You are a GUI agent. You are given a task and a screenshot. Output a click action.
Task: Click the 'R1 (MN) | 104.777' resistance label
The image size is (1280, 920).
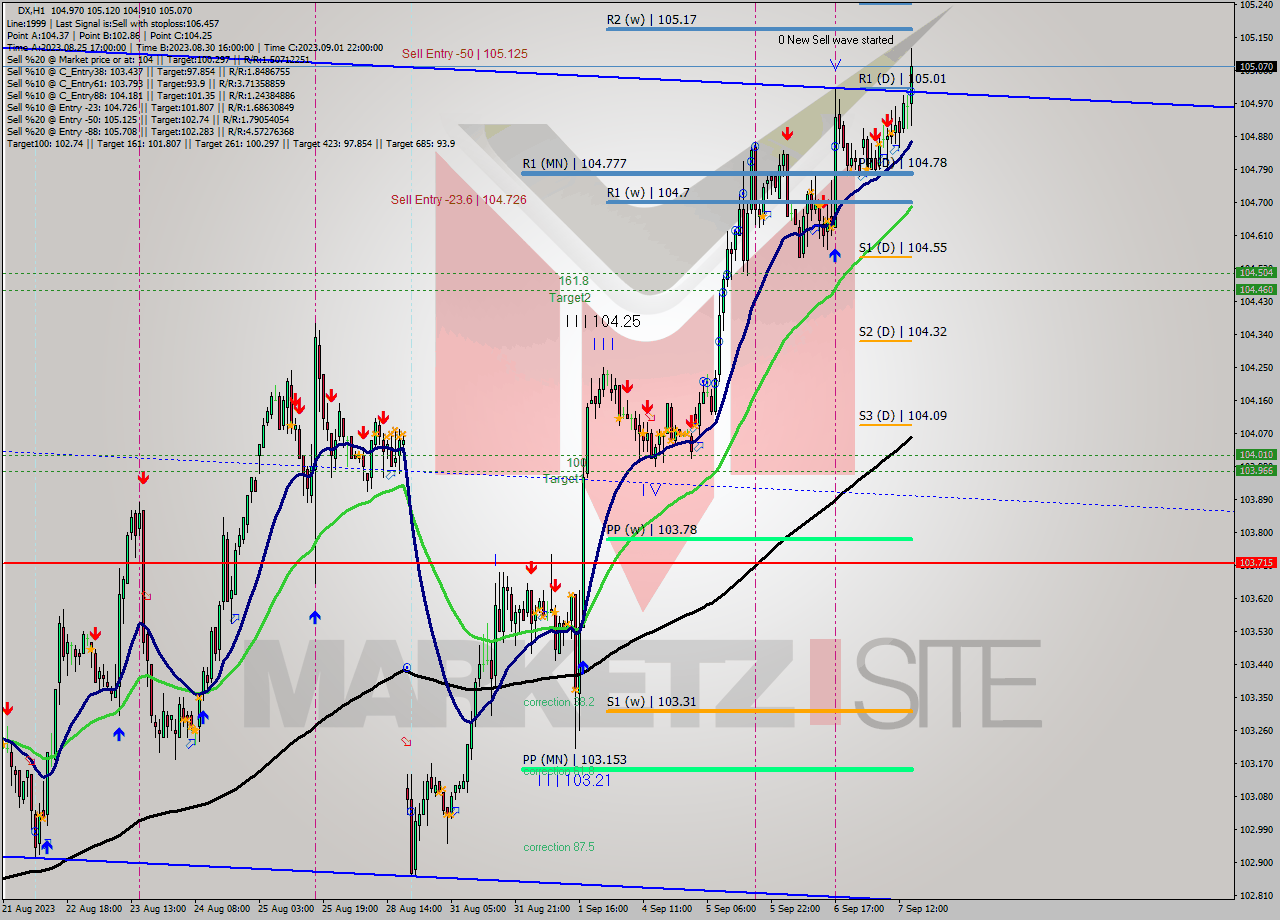pos(574,163)
